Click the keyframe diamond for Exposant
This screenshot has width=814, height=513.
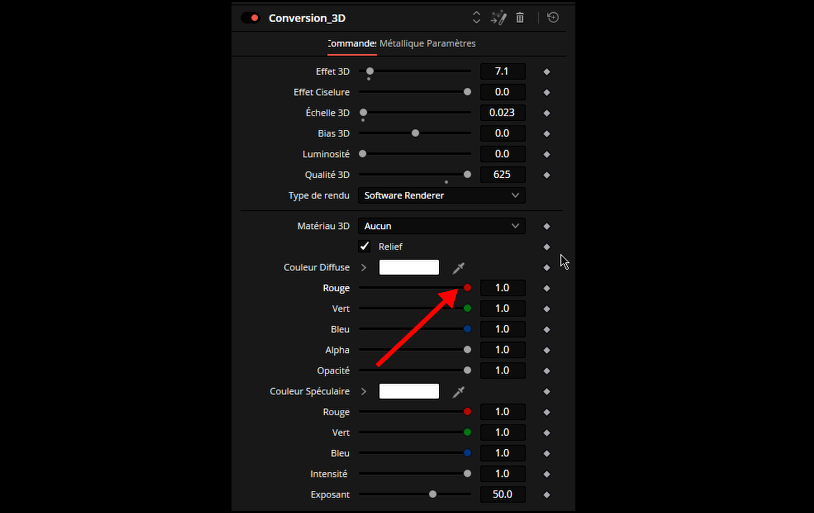(x=546, y=495)
